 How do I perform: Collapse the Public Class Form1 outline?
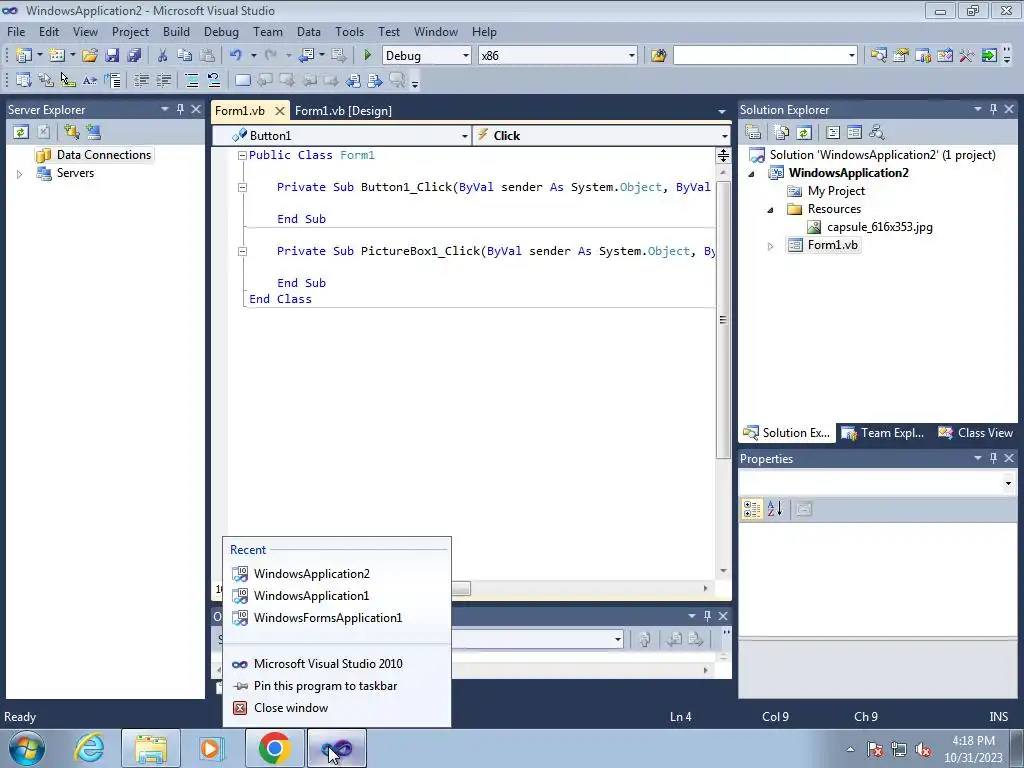[x=242, y=155]
